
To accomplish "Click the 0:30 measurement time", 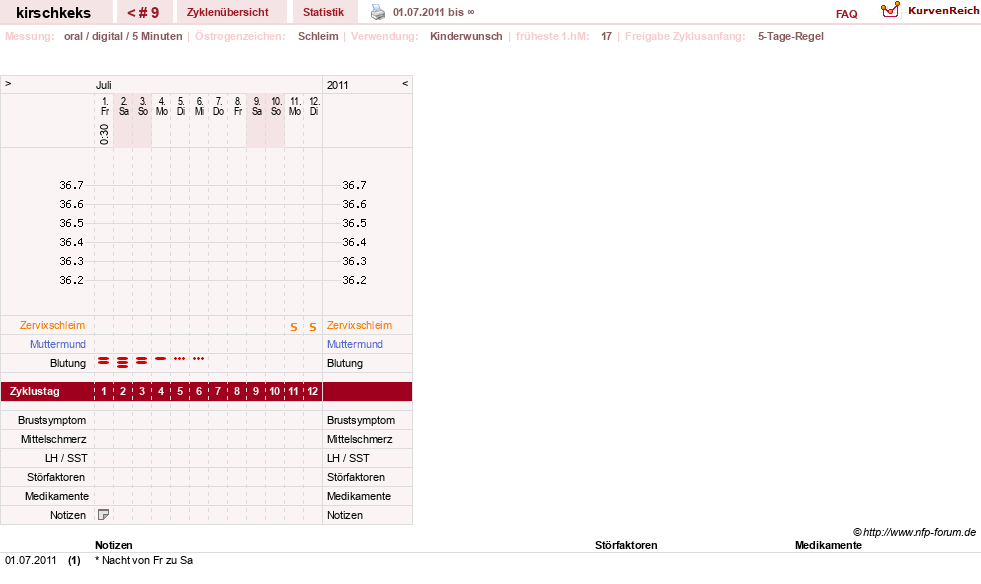I will (104, 134).
